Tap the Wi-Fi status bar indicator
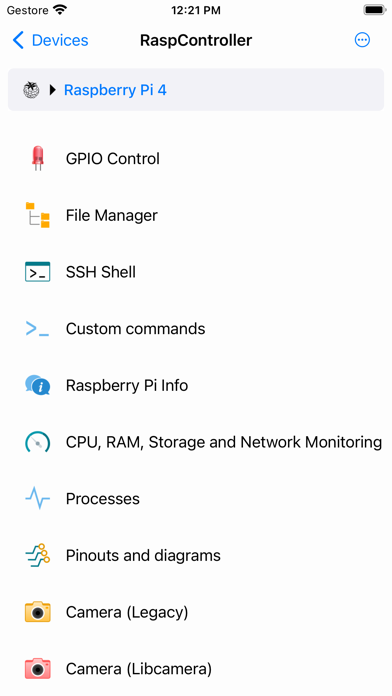The width and height of the screenshot is (392, 696). [x=59, y=10]
